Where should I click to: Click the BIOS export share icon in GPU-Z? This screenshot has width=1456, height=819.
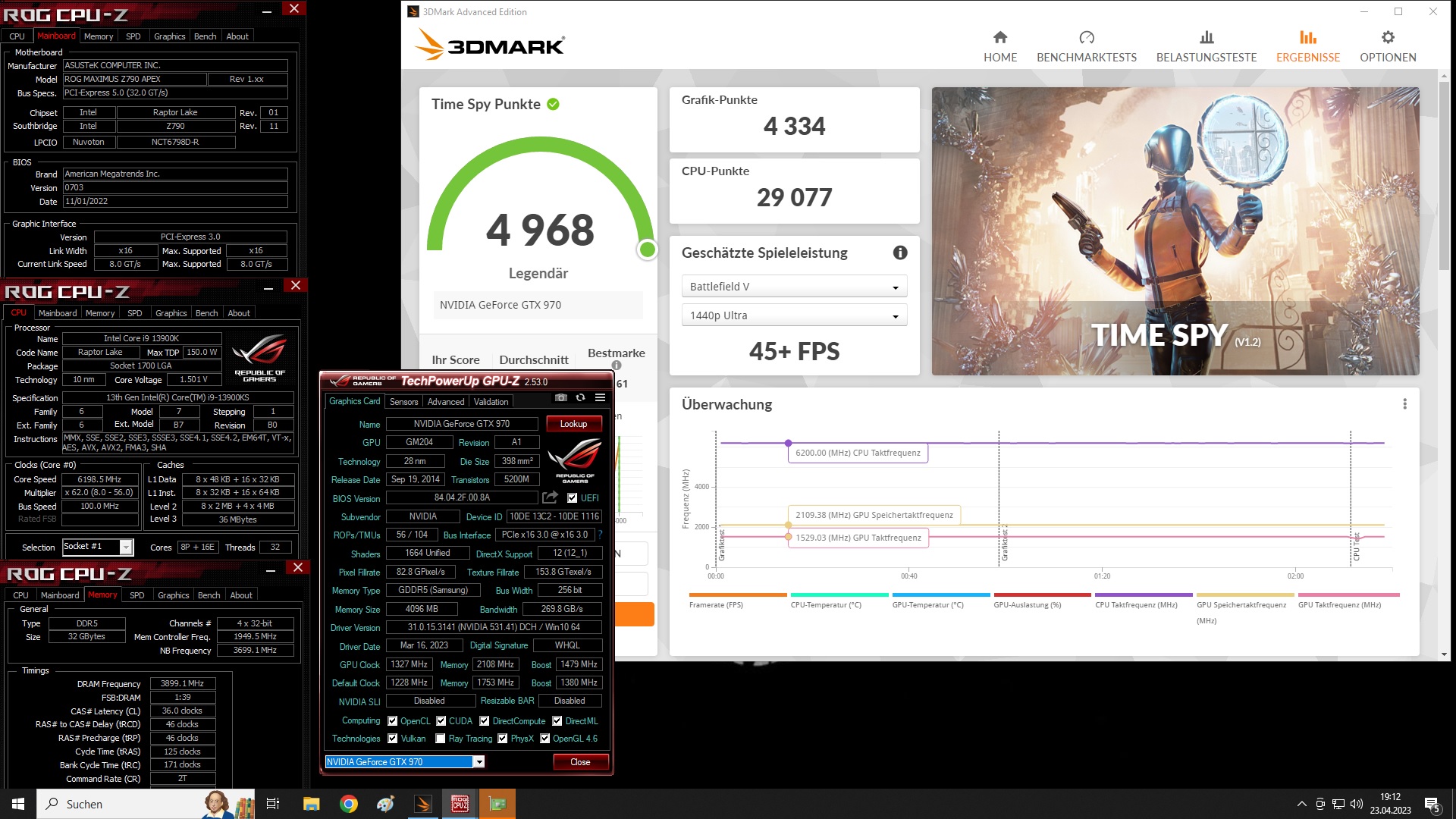point(550,497)
